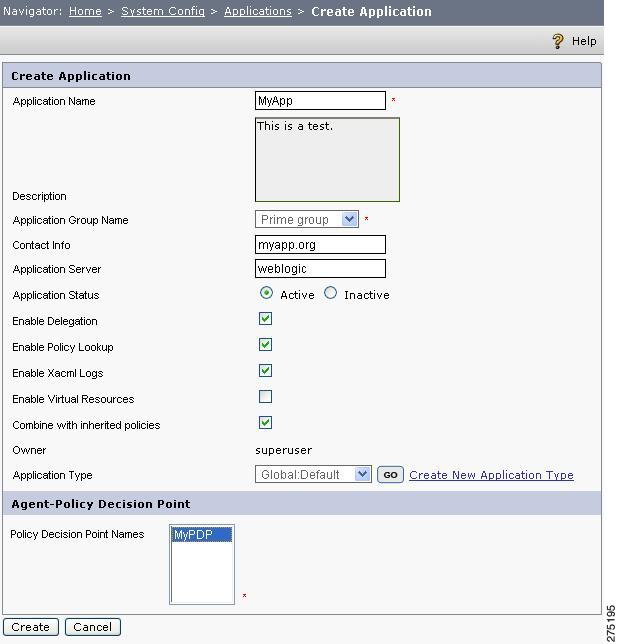617x644 pixels.
Task: Open Applications breadcrumb link
Action: click(258, 11)
